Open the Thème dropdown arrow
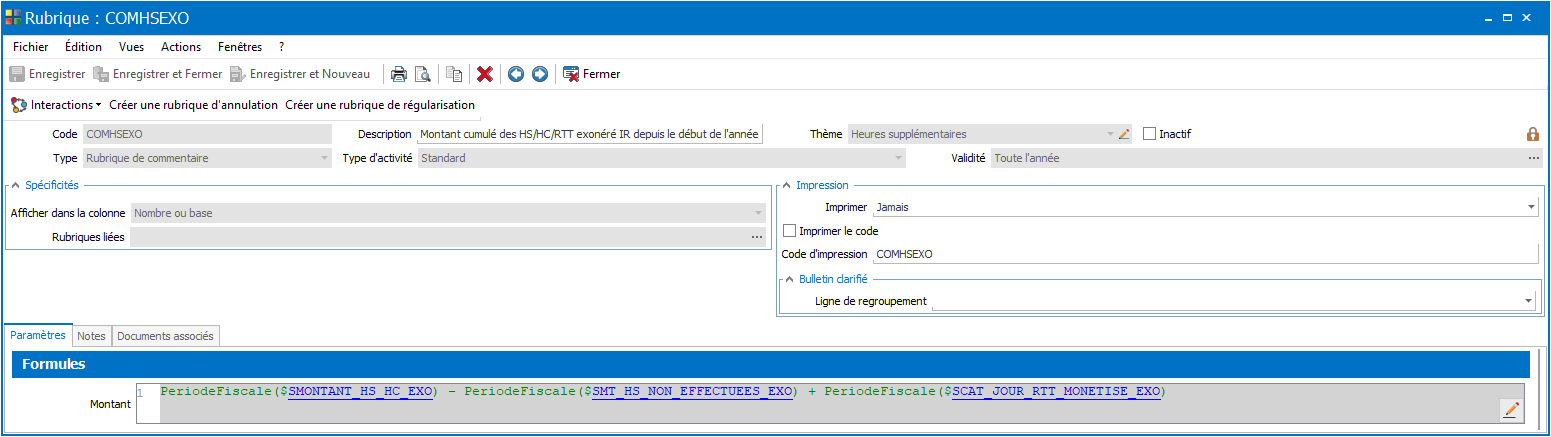The width and height of the screenshot is (1551, 437). [1109, 134]
